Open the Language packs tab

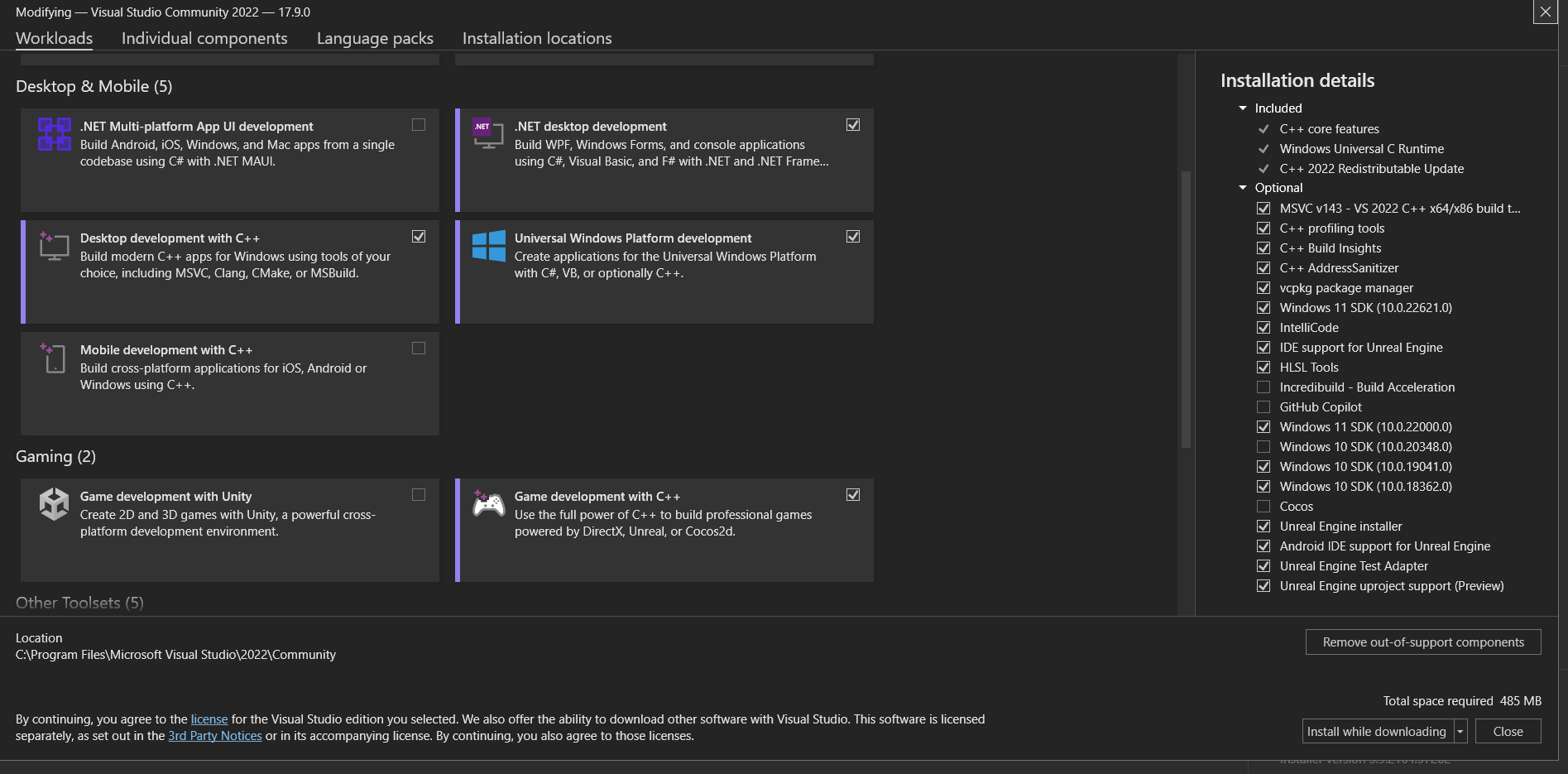(375, 38)
